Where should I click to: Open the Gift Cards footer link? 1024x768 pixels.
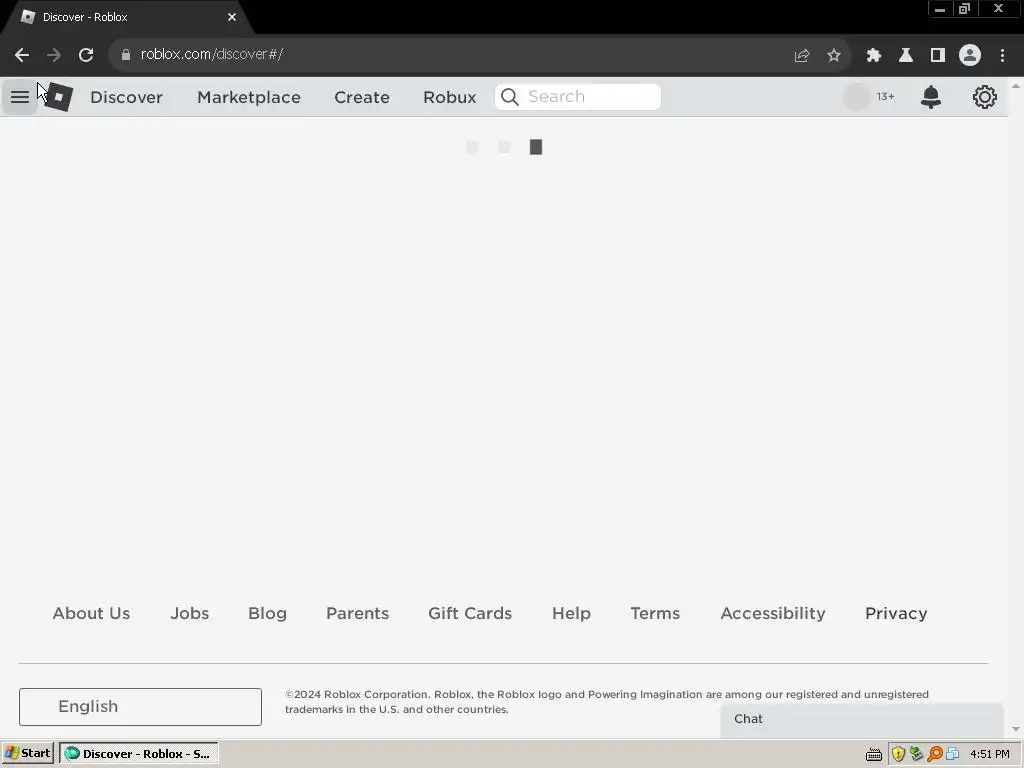coord(470,613)
